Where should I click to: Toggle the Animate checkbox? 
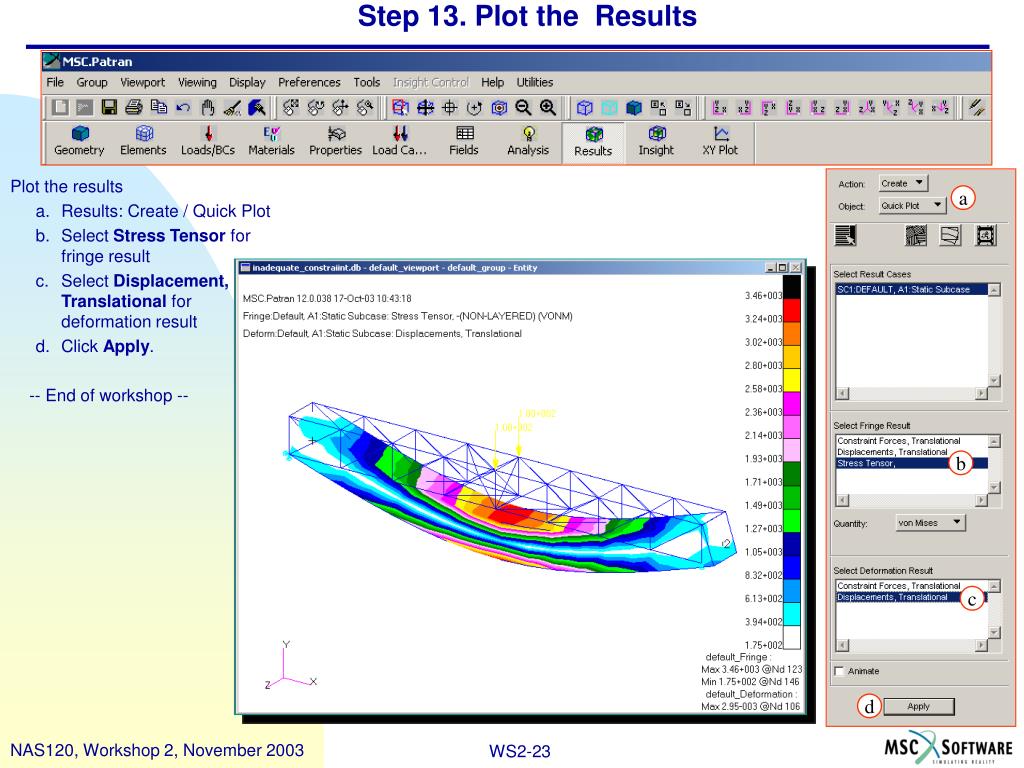pos(840,671)
